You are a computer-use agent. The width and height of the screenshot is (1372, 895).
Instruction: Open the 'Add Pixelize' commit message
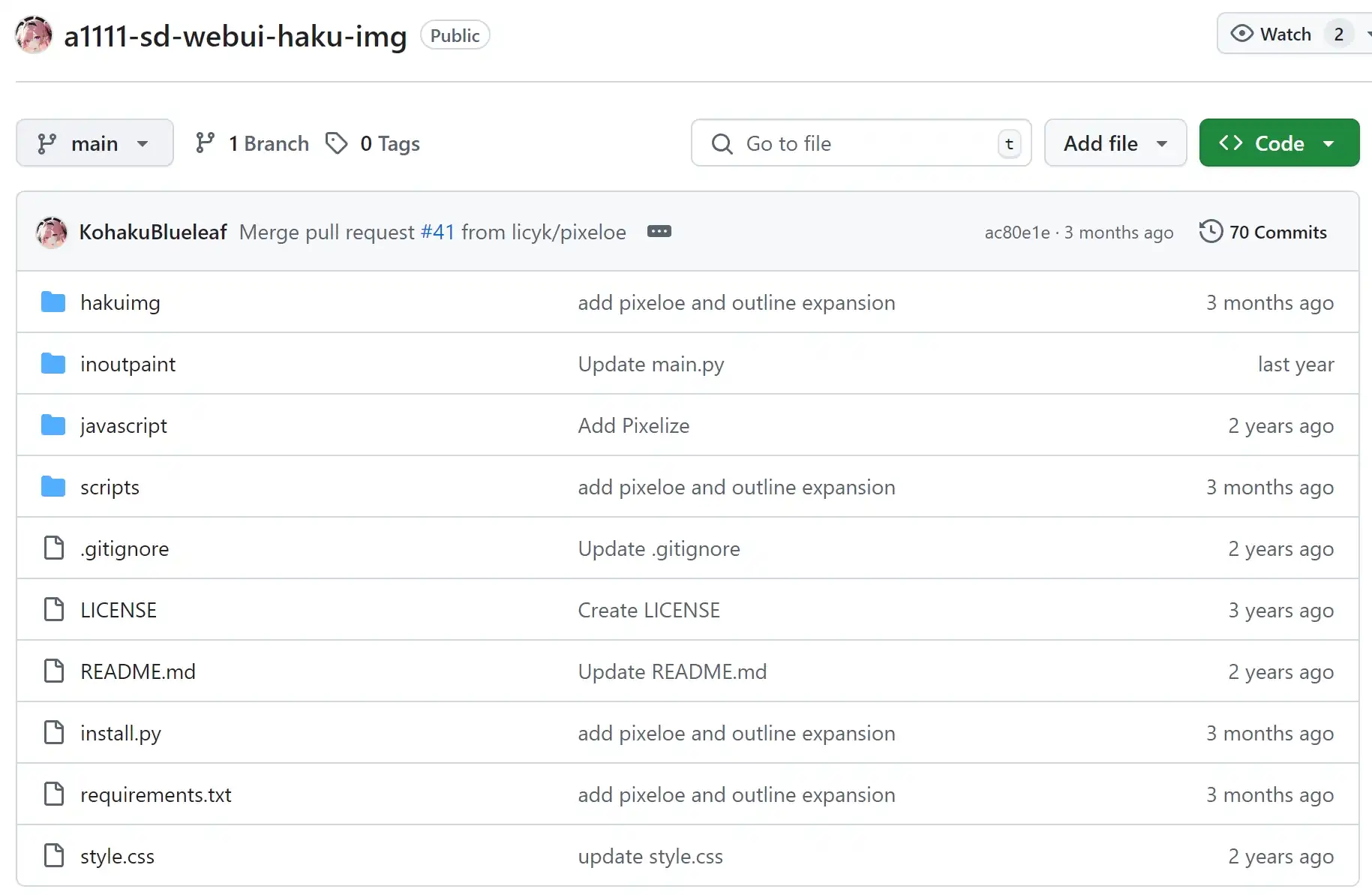point(634,425)
